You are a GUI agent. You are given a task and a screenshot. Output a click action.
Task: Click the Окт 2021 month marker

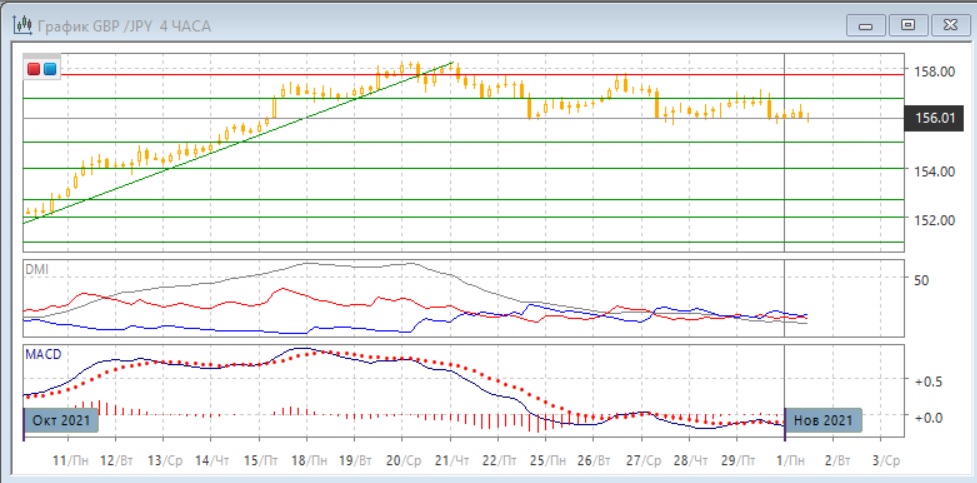(59, 420)
